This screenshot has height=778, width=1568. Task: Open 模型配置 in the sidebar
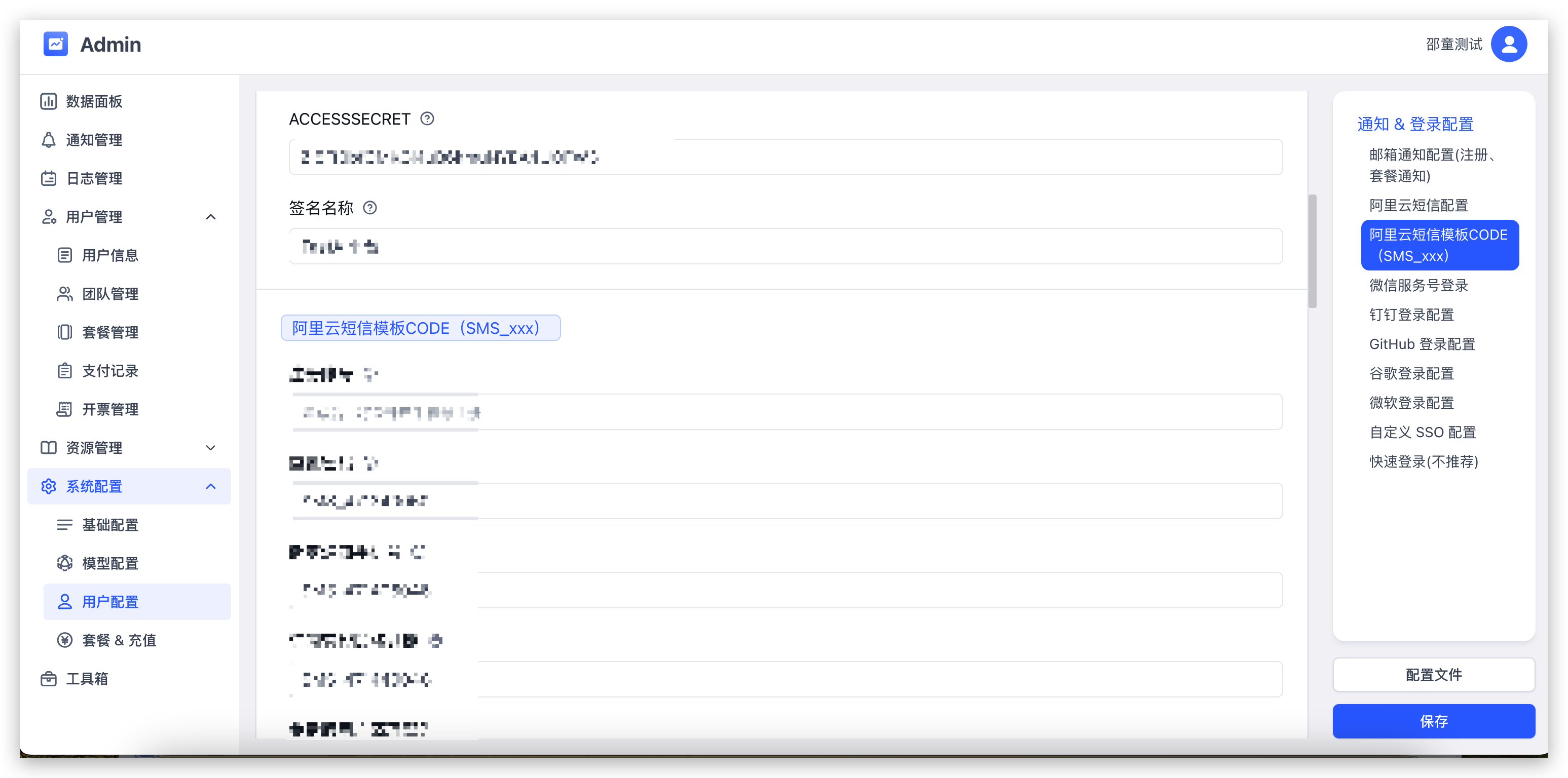click(x=110, y=563)
